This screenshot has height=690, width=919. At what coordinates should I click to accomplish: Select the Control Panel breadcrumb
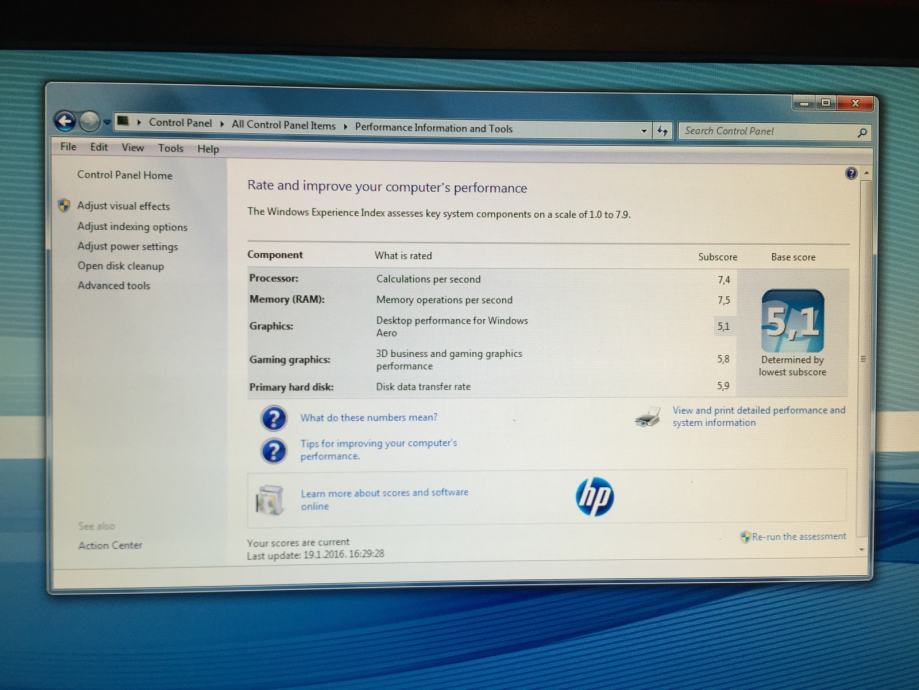(180, 123)
